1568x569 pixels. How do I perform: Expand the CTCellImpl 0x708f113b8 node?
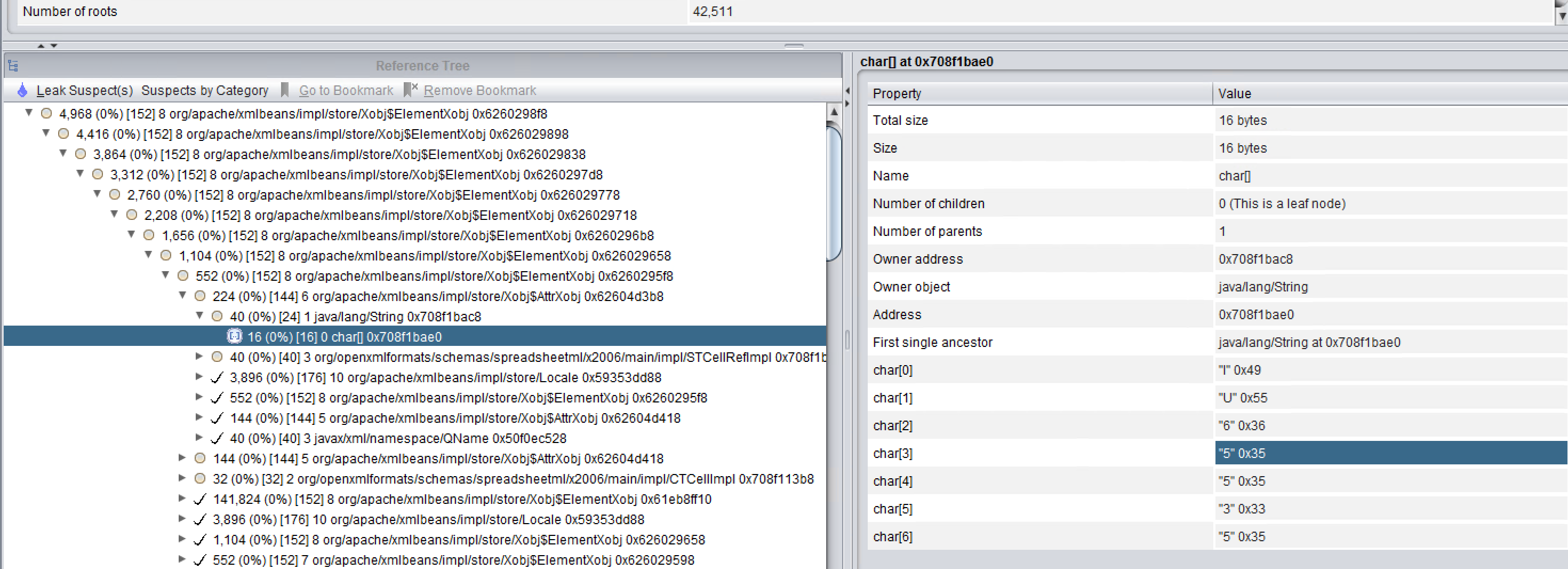(x=182, y=478)
